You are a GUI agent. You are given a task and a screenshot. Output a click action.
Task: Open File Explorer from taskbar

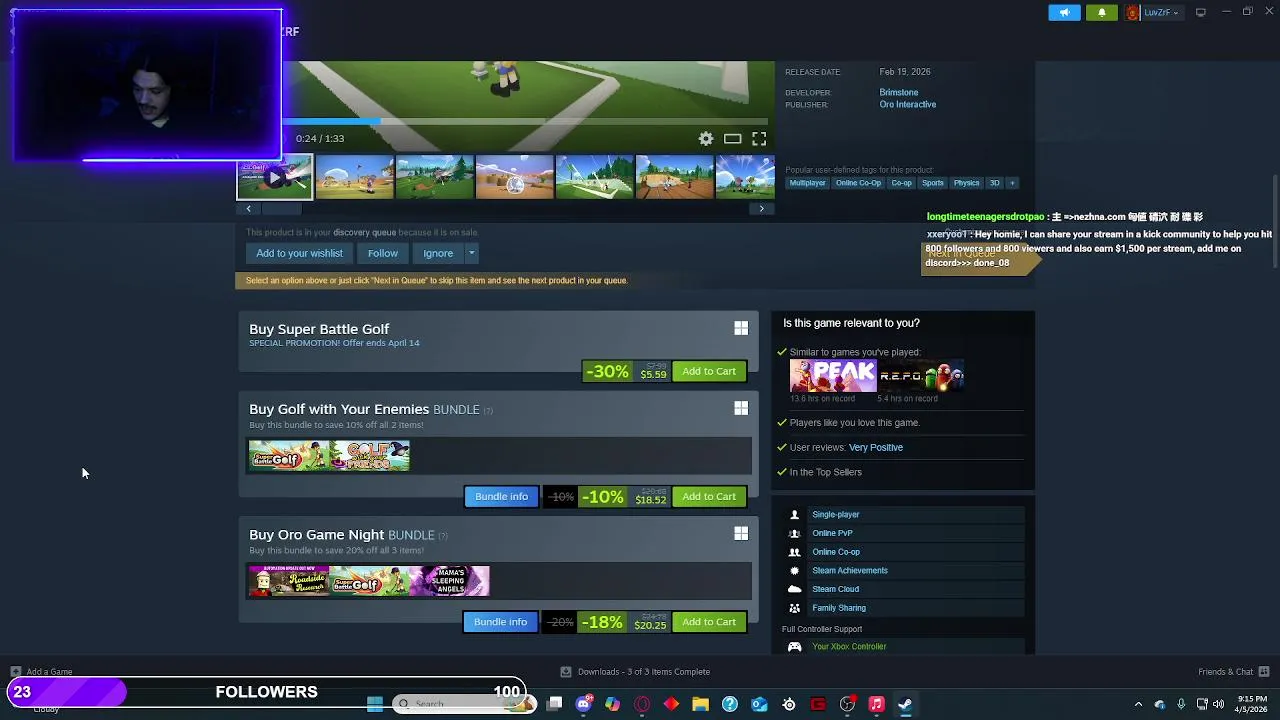click(700, 704)
